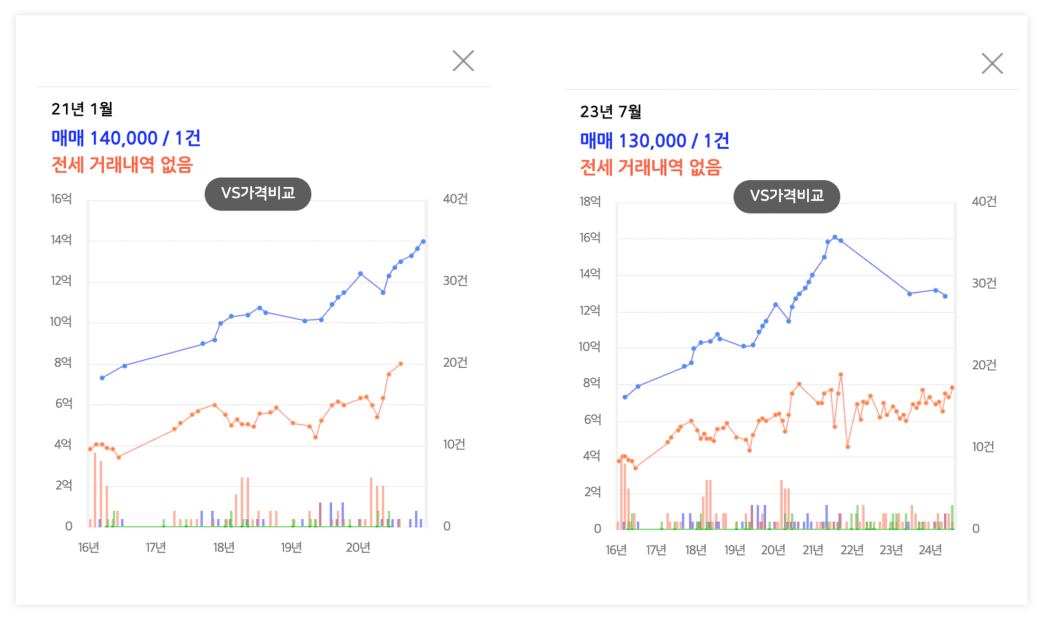
Task: Click the 23년 7월 date heading
Action: [x=611, y=111]
